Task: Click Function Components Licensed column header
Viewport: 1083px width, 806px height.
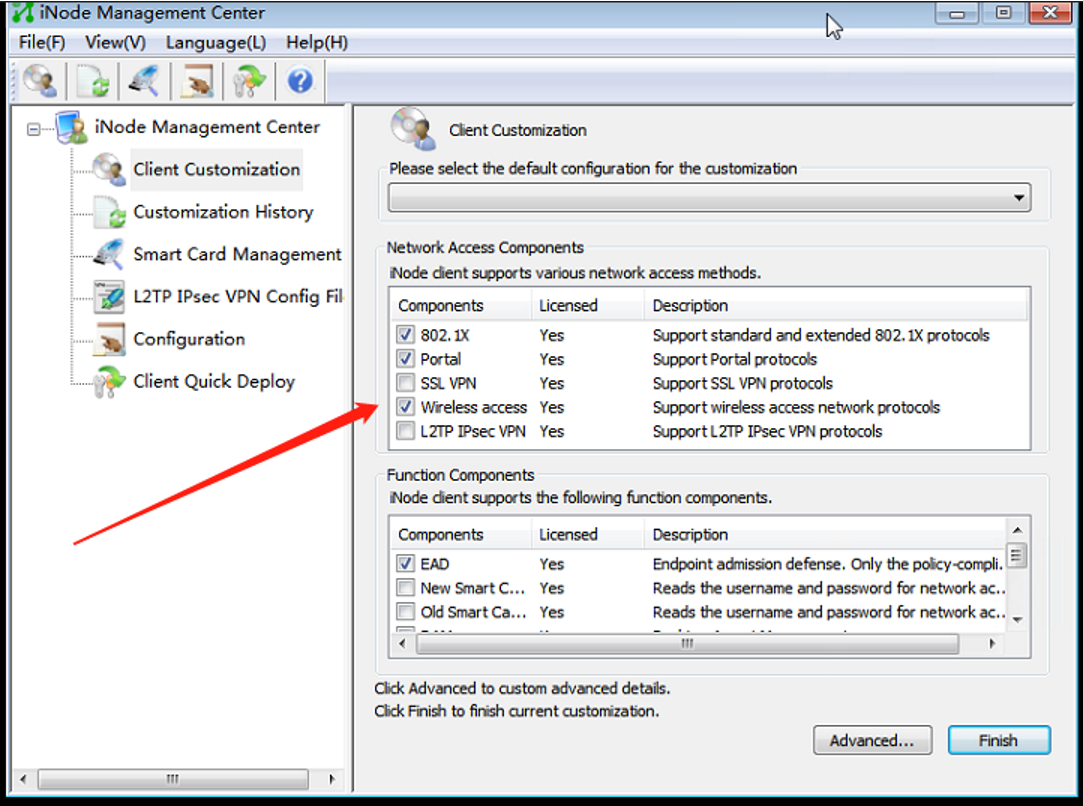Action: [587, 535]
